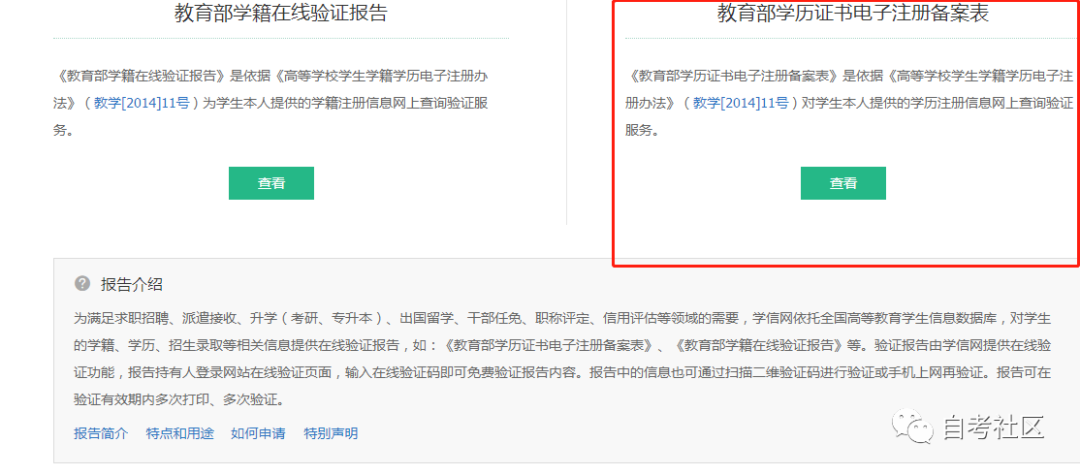1080x475 pixels.
Task: Click the 教育部学籍在线验证报告 heading
Action: pyautogui.click(x=280, y=14)
